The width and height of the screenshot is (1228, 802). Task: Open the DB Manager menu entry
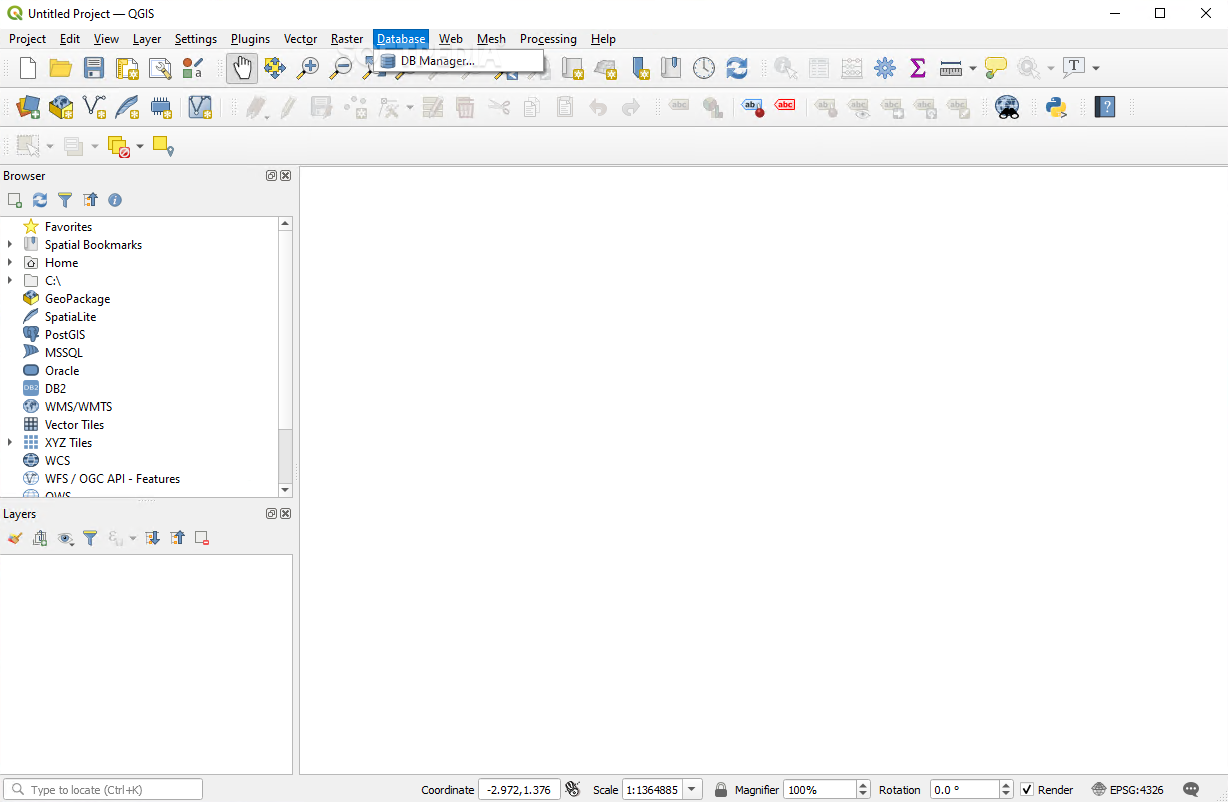point(459,61)
